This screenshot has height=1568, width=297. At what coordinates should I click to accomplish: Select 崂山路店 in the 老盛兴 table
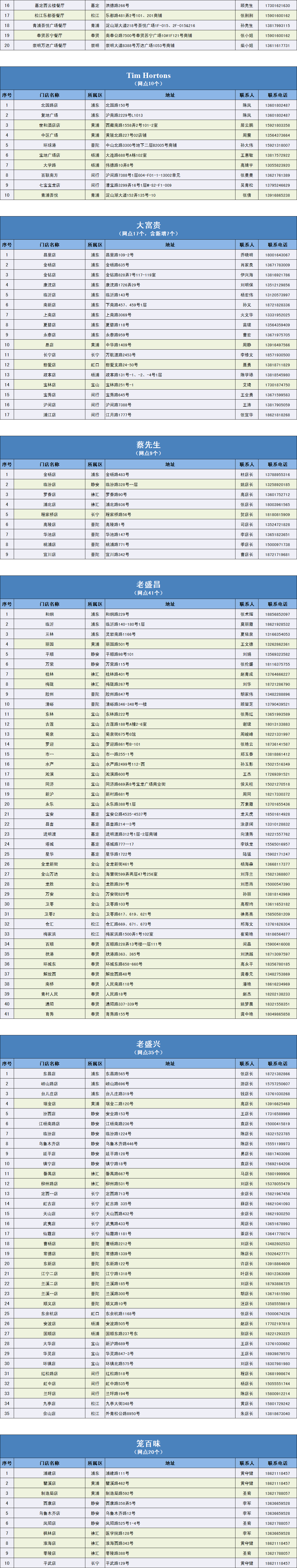pos(49,1083)
